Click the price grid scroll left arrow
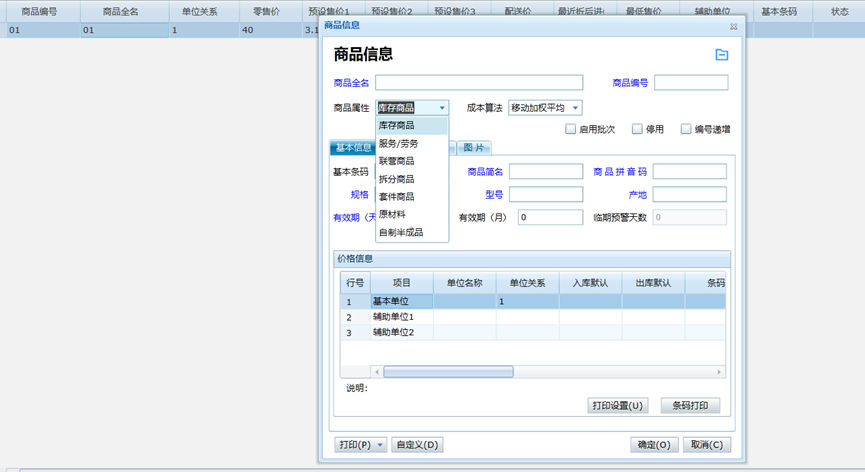The image size is (865, 472). 377,372
